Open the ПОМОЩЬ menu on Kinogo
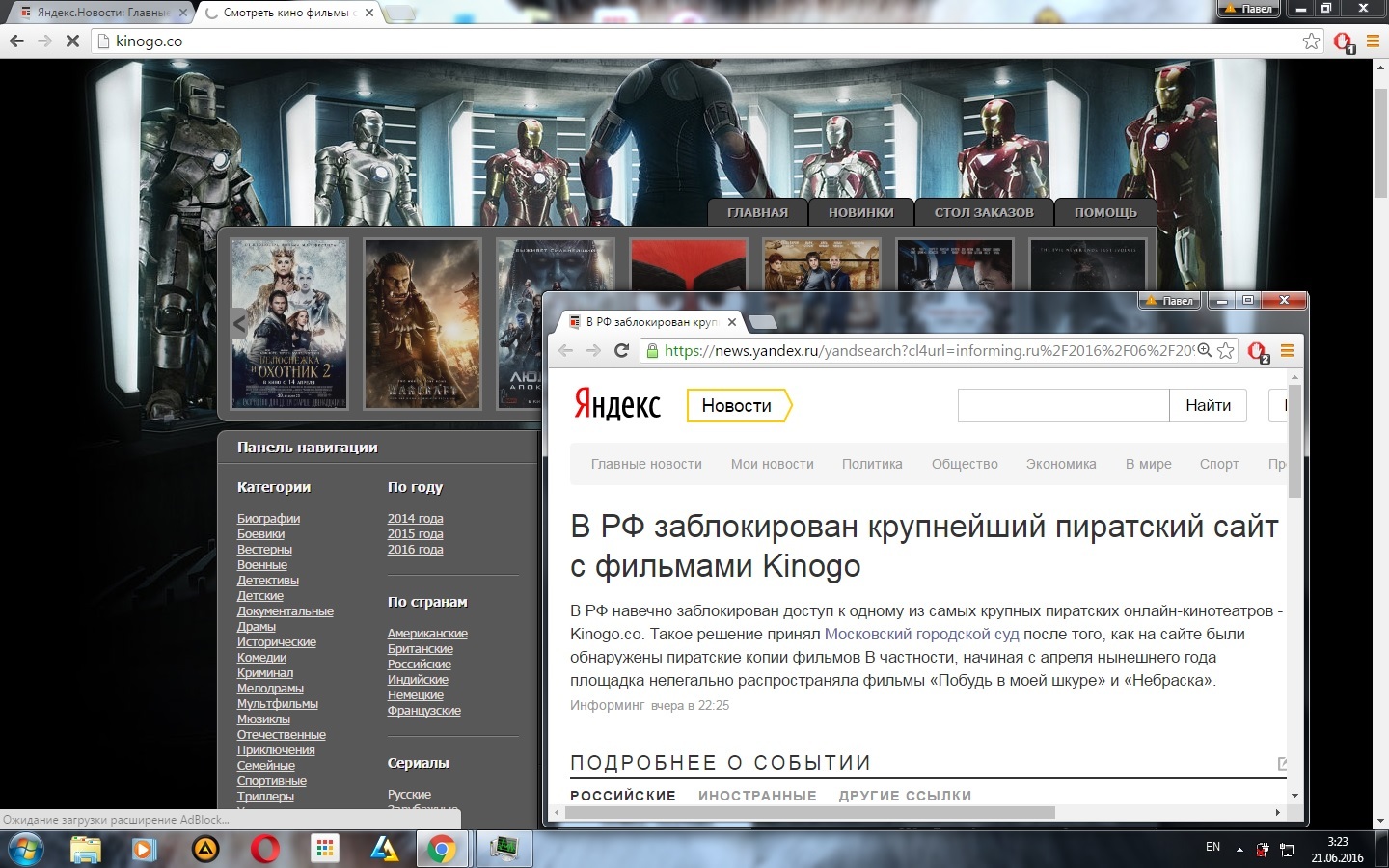Image resolution: width=1389 pixels, height=868 pixels. click(1105, 213)
